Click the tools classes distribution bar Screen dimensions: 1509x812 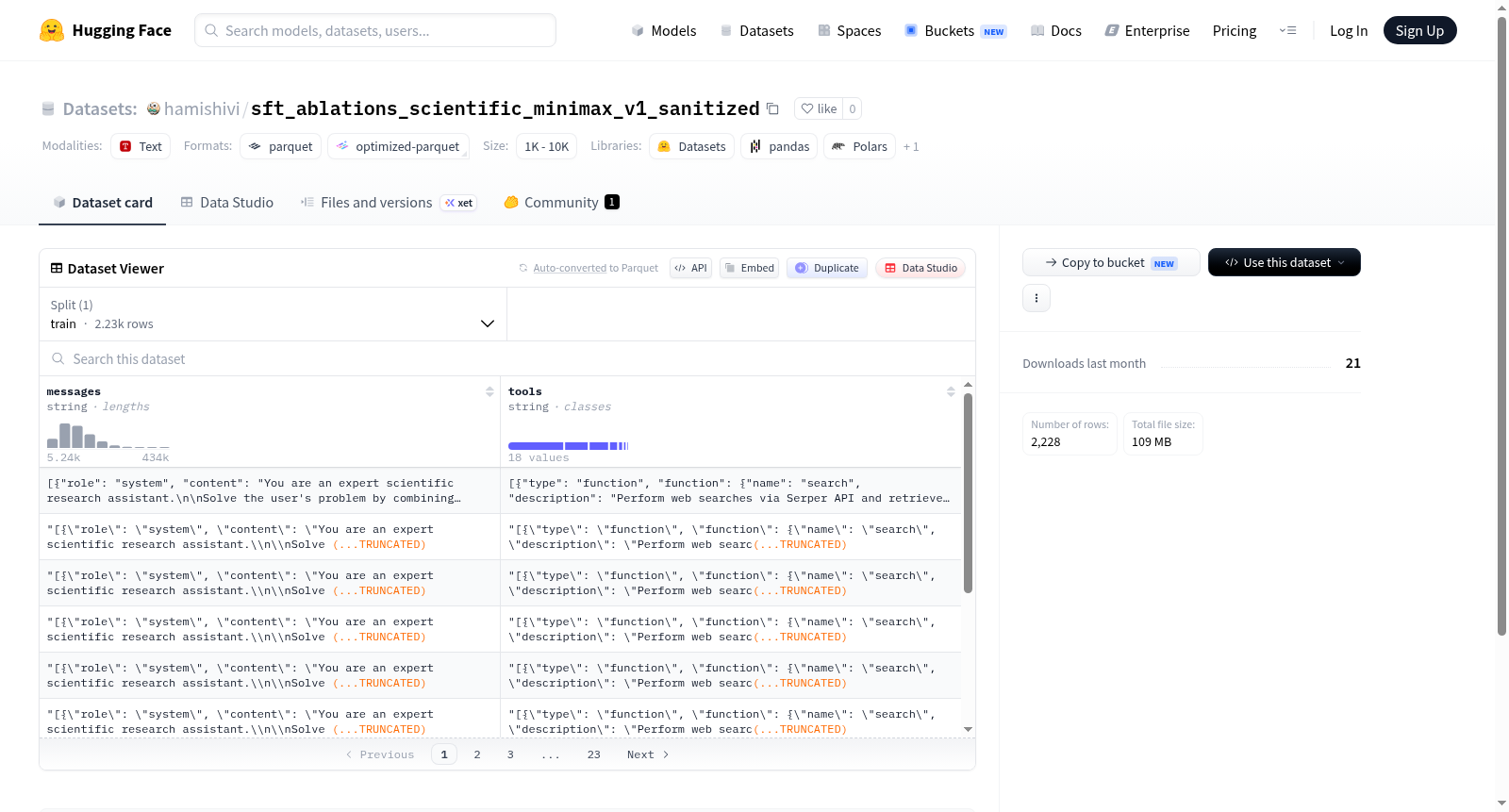[568, 445]
